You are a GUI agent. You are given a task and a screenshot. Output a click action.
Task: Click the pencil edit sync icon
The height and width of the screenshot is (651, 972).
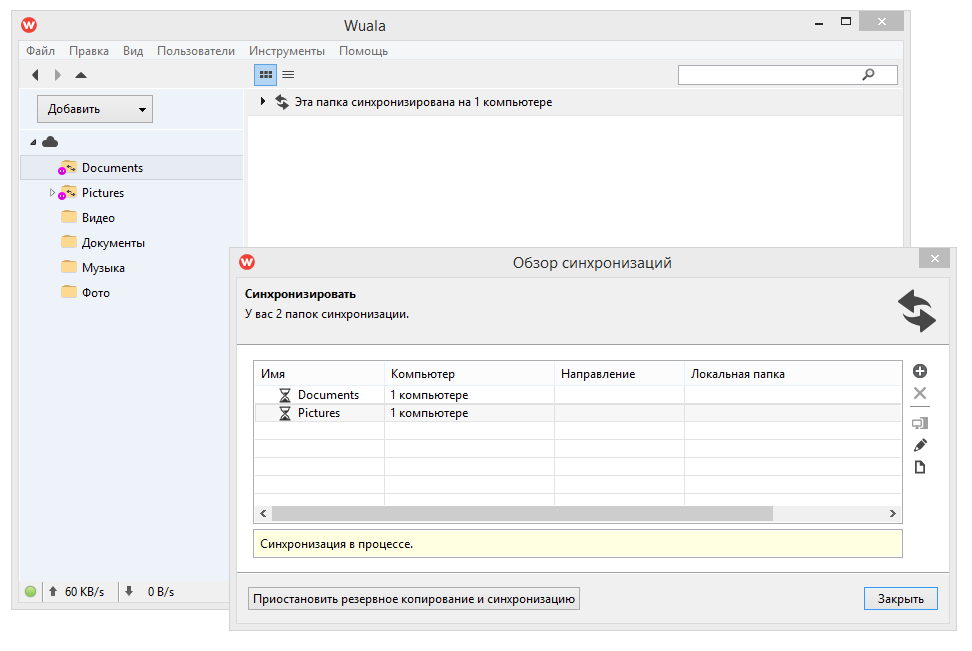[x=920, y=445]
